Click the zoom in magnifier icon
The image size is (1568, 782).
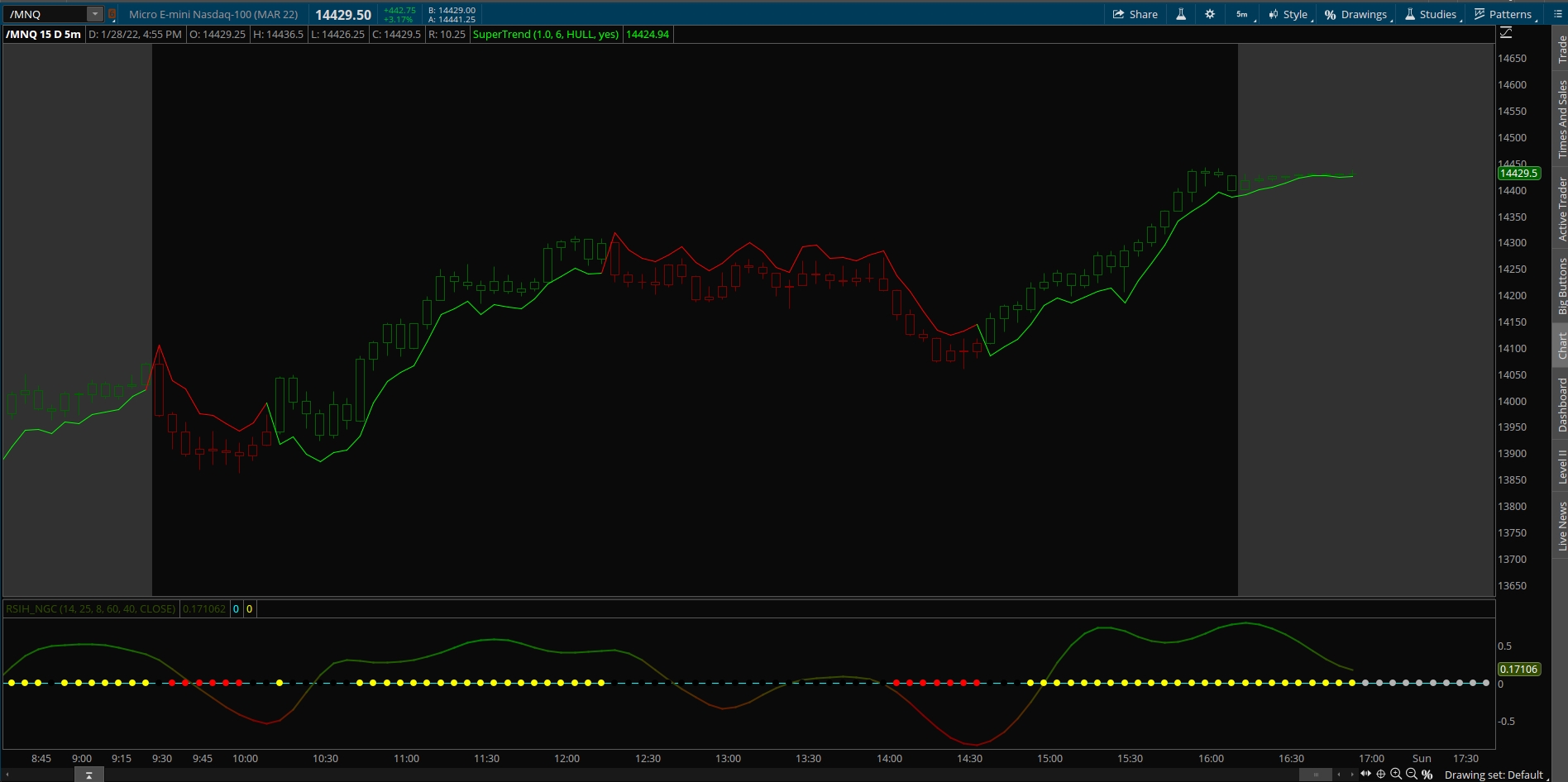coord(1396,774)
